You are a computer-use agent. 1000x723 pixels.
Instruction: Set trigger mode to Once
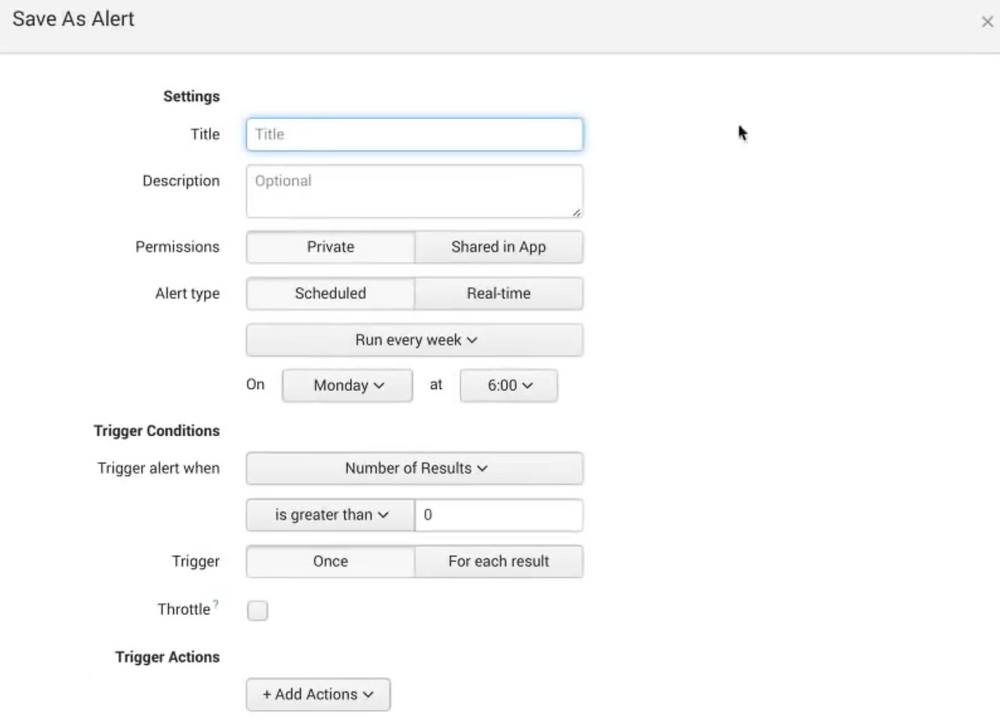pos(329,561)
